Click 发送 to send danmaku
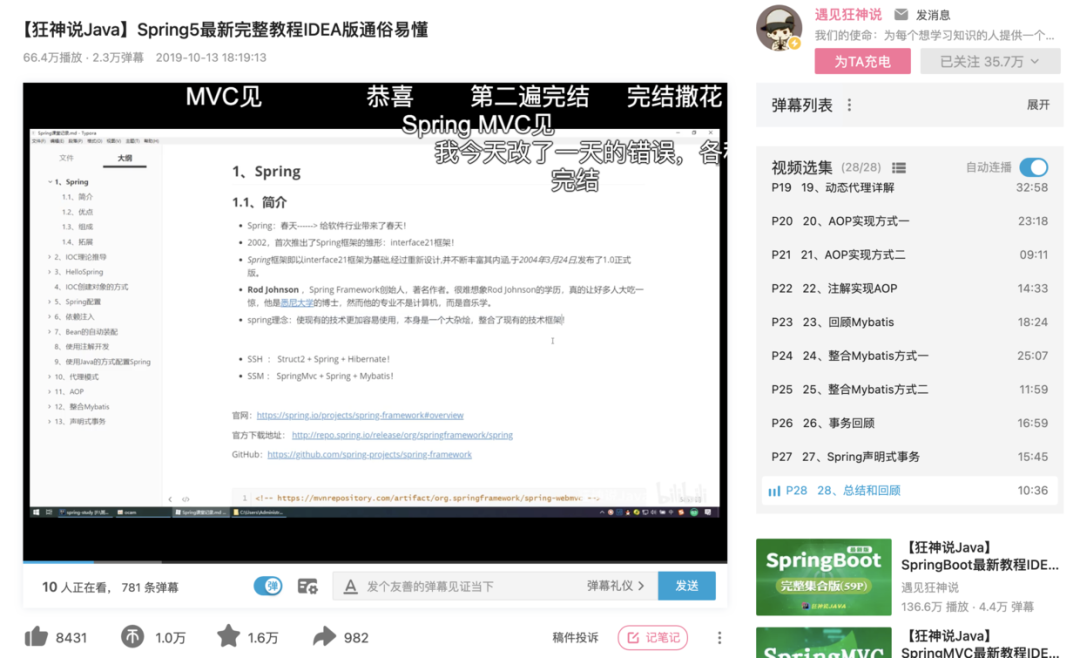Viewport: 1080px width, 658px height. click(687, 586)
